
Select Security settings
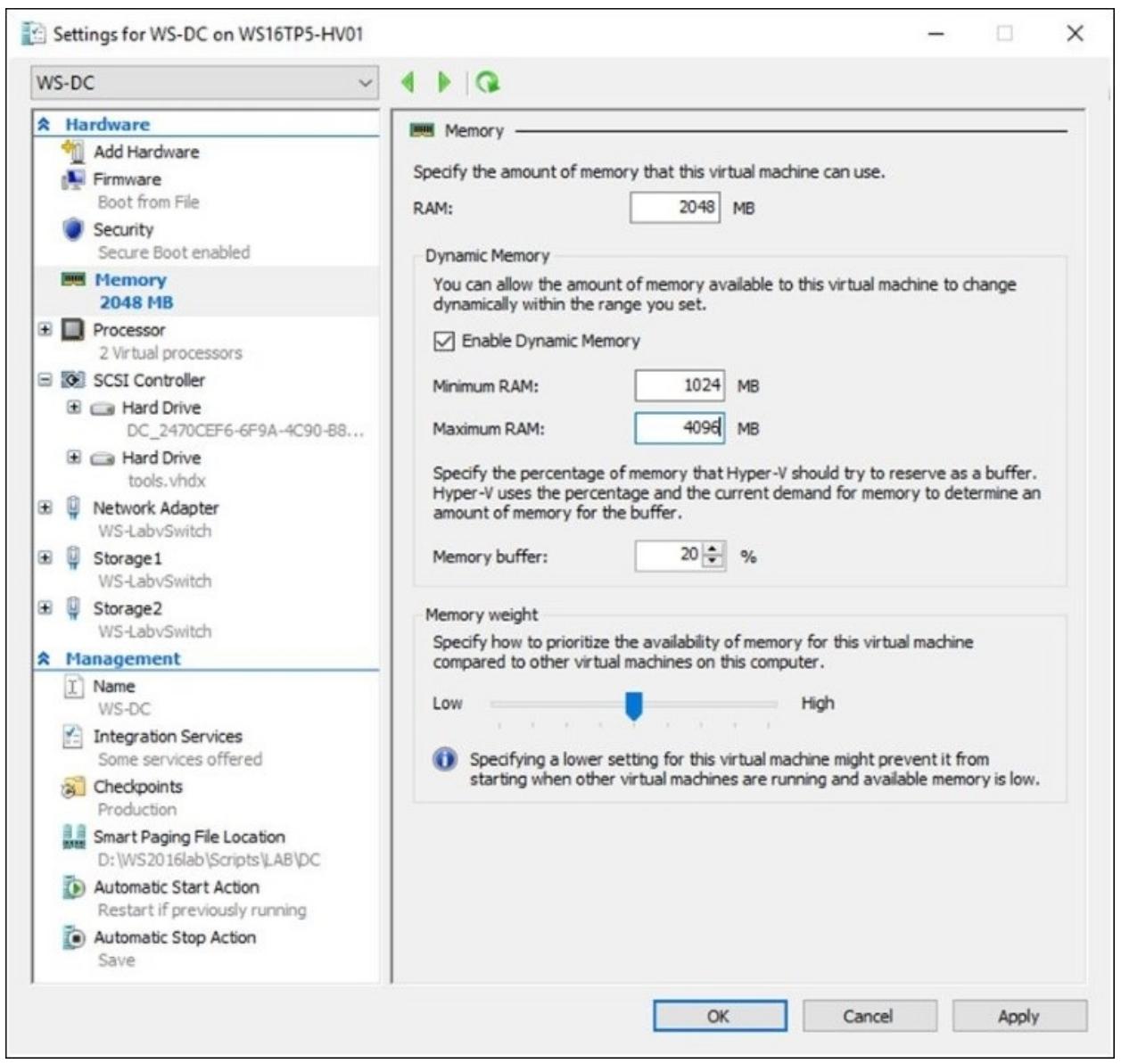(x=123, y=229)
